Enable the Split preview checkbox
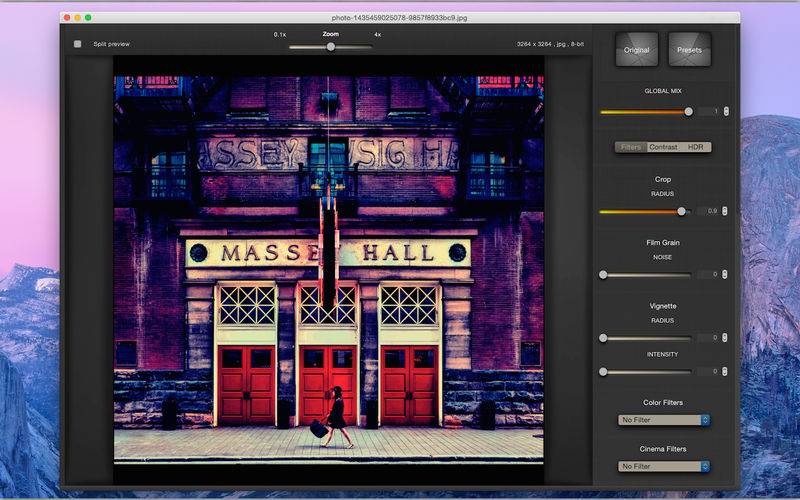Screen dimensions: 800x500 click(x=78, y=44)
